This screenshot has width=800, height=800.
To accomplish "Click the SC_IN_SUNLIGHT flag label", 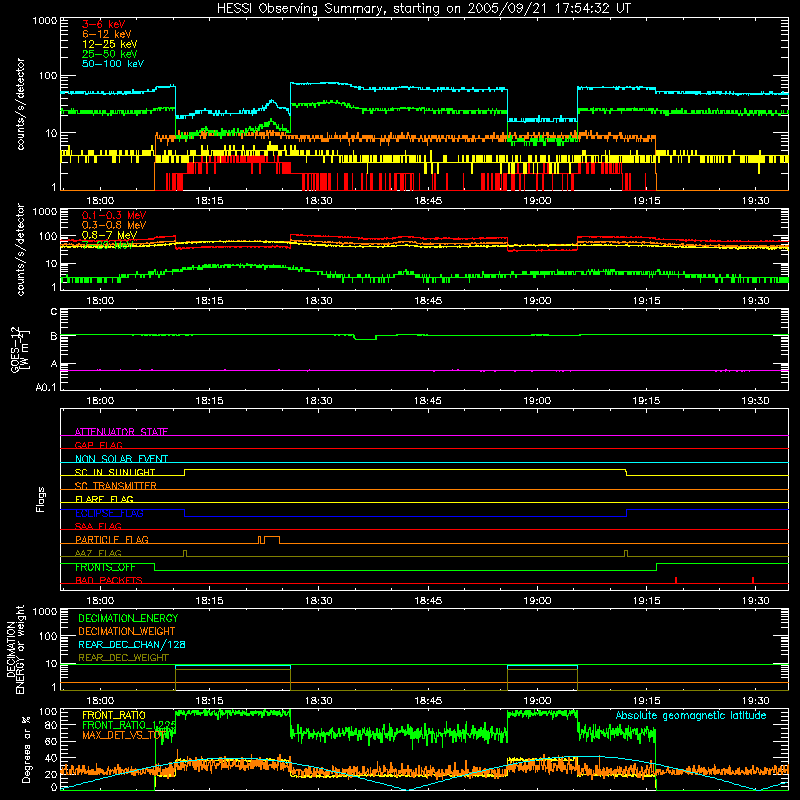I will (x=115, y=472).
